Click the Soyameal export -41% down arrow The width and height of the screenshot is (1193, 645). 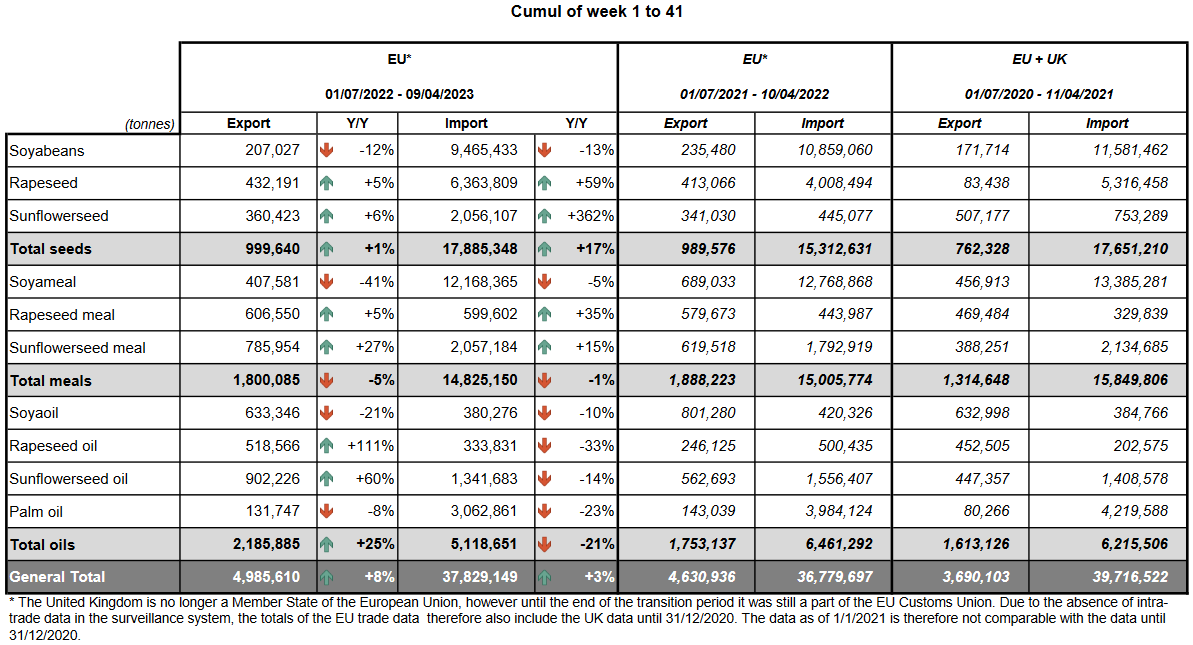[x=326, y=282]
